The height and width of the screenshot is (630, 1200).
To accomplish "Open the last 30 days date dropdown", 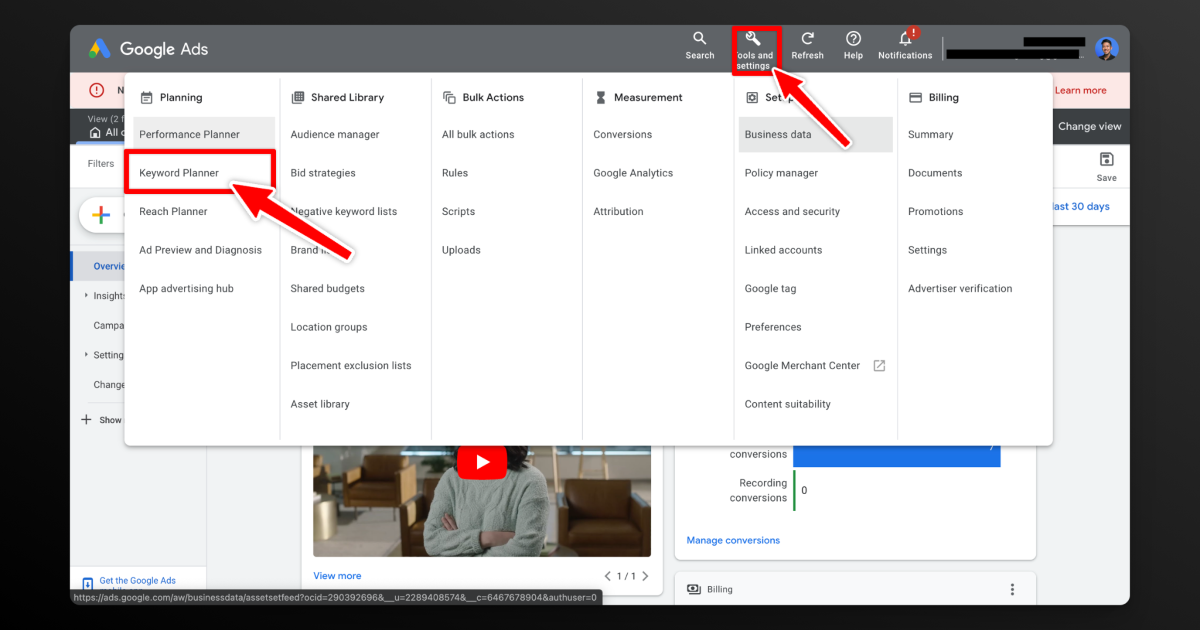I will [1081, 207].
